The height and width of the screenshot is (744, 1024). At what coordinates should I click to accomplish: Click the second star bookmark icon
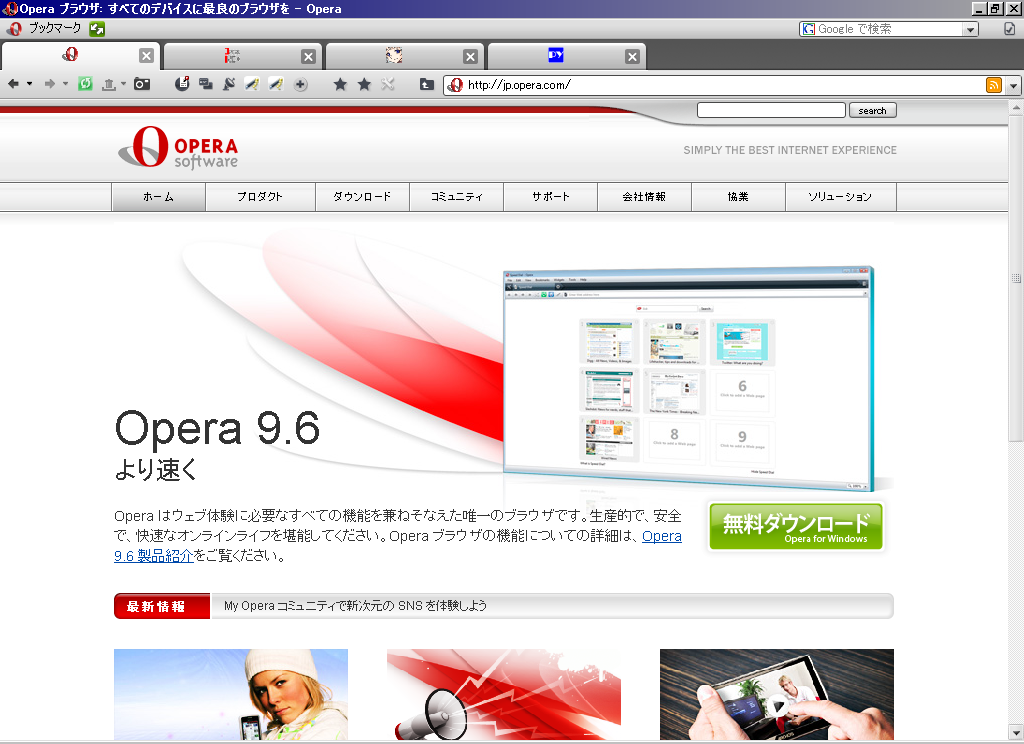364,84
